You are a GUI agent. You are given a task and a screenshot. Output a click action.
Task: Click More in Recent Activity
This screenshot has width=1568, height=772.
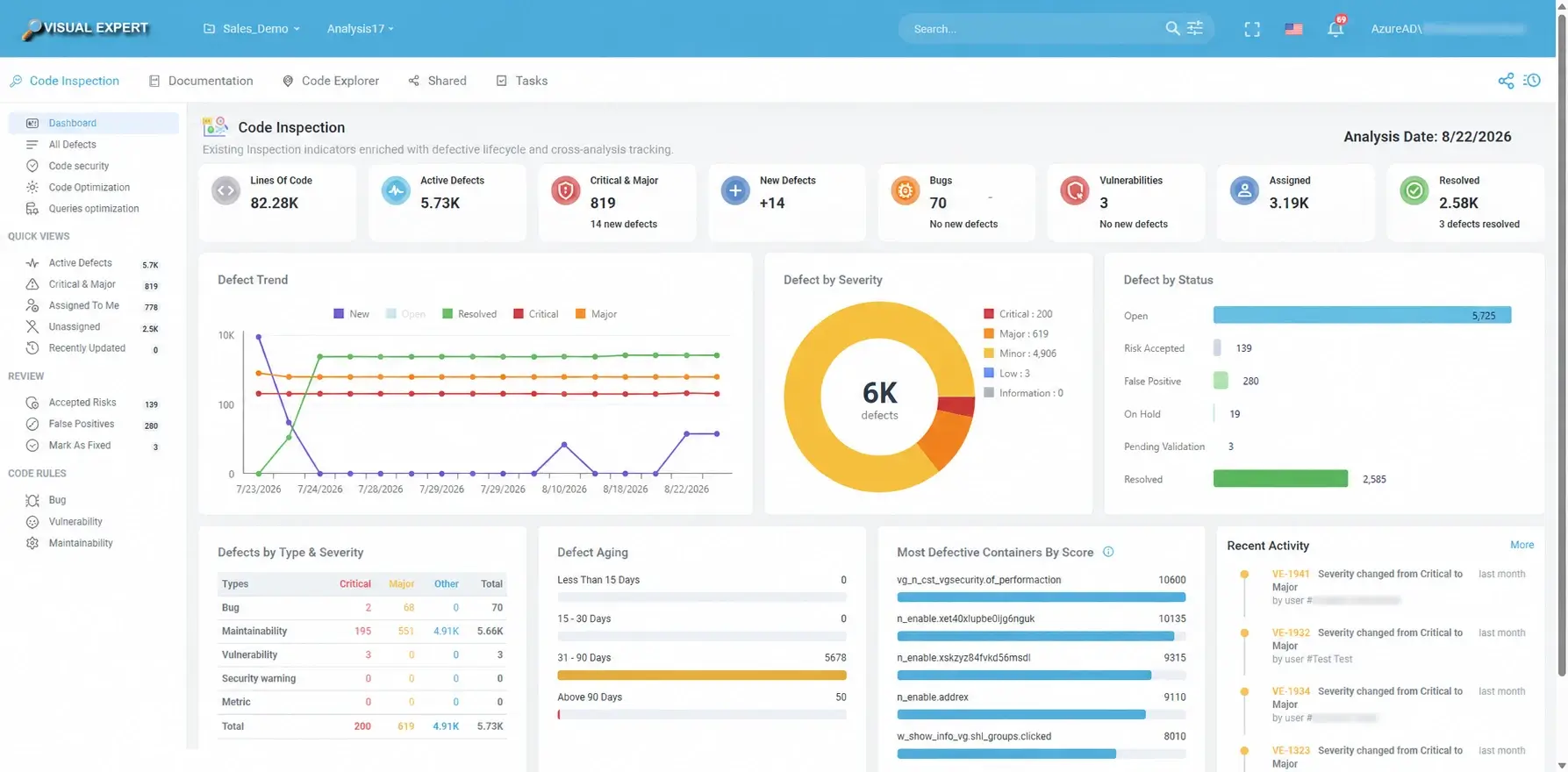(1521, 545)
